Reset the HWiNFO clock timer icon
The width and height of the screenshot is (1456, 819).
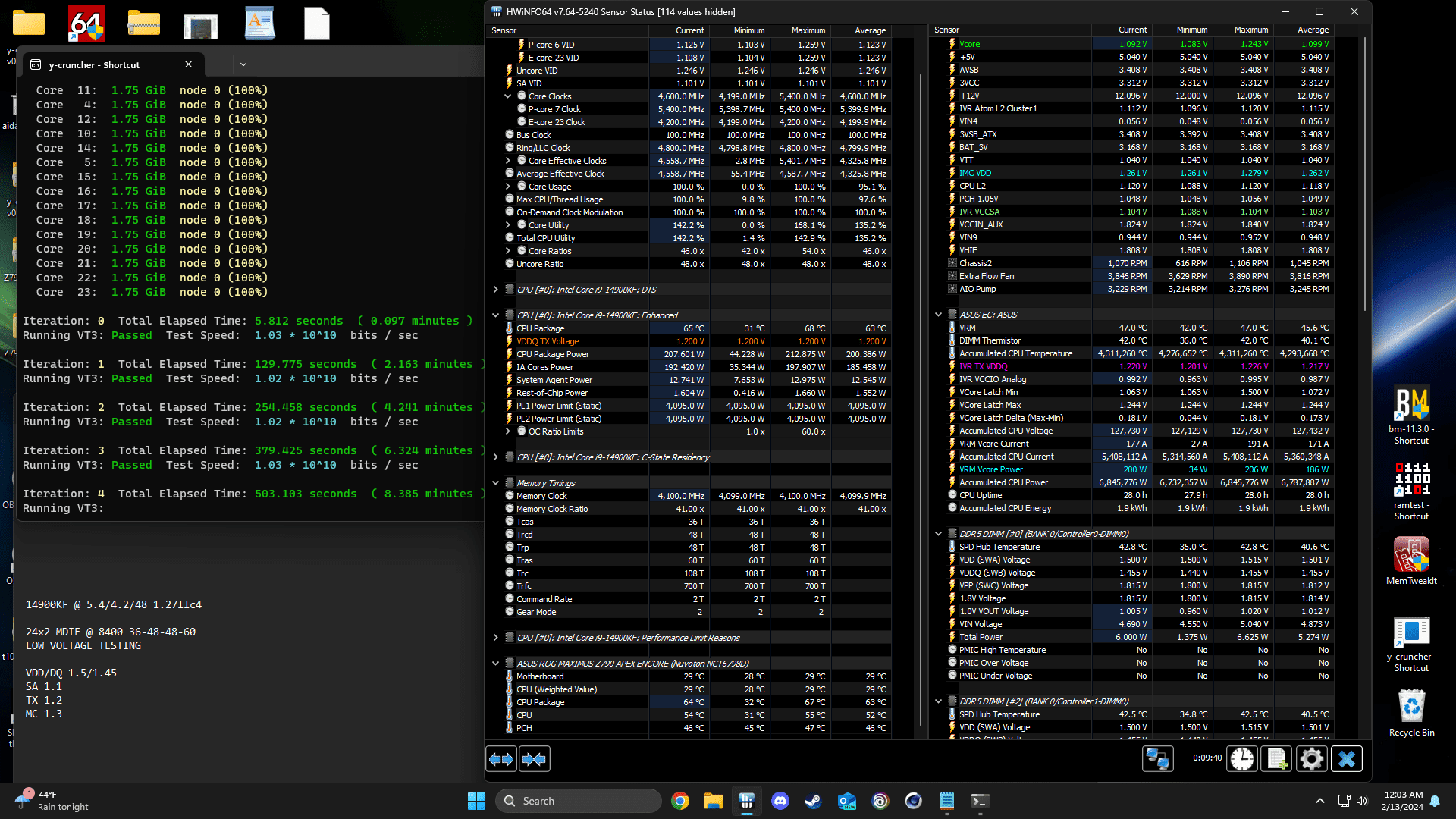click(1242, 759)
